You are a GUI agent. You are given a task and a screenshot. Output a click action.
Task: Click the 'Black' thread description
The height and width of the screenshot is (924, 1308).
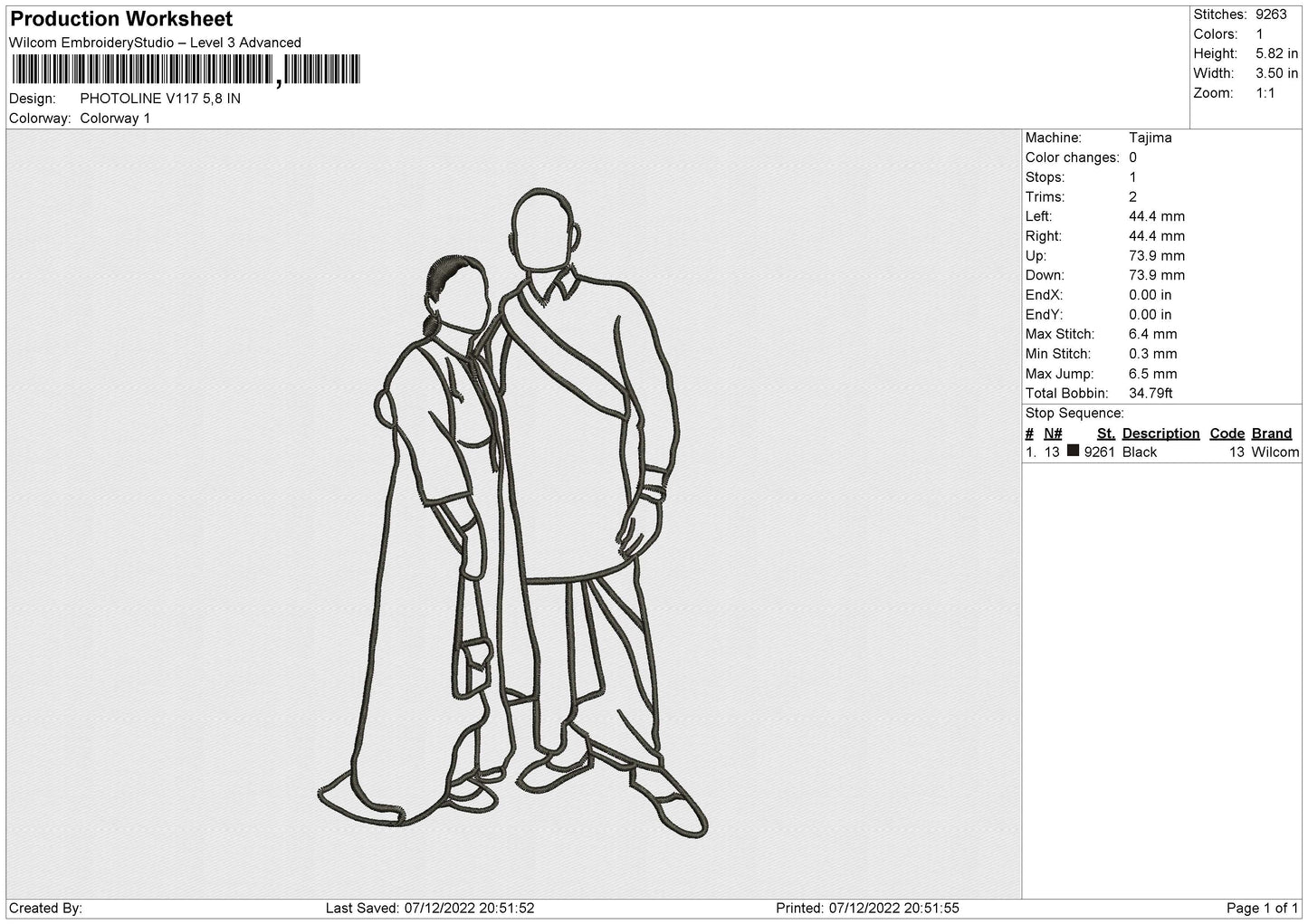1140,452
